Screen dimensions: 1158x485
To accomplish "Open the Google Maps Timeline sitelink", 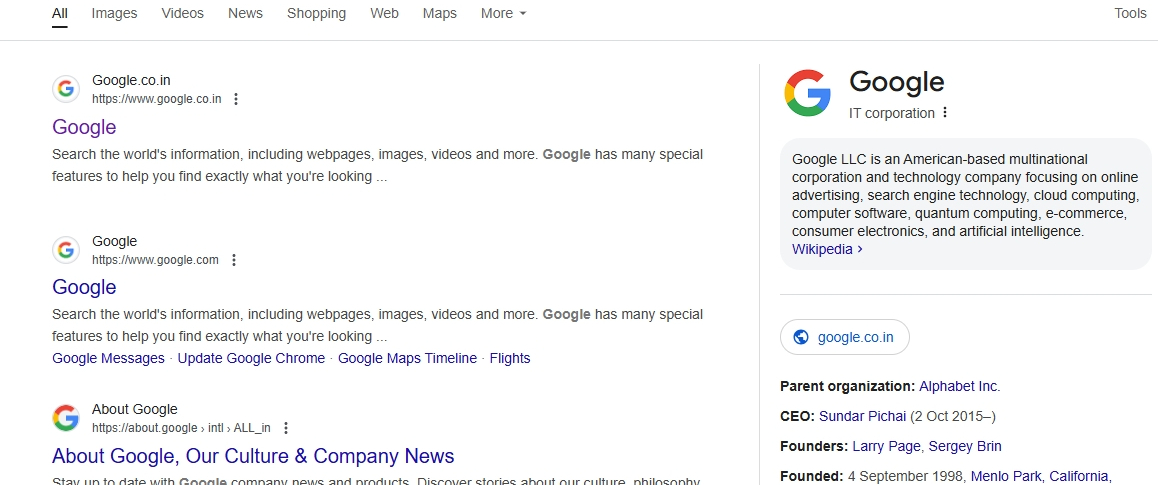I will [x=408, y=358].
